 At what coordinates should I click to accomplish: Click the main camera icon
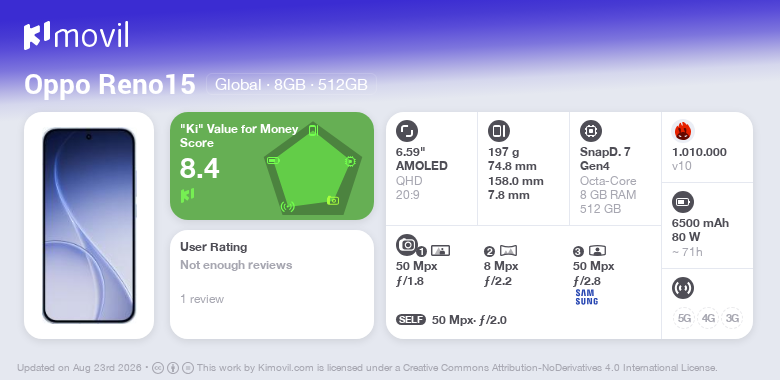coord(407,244)
